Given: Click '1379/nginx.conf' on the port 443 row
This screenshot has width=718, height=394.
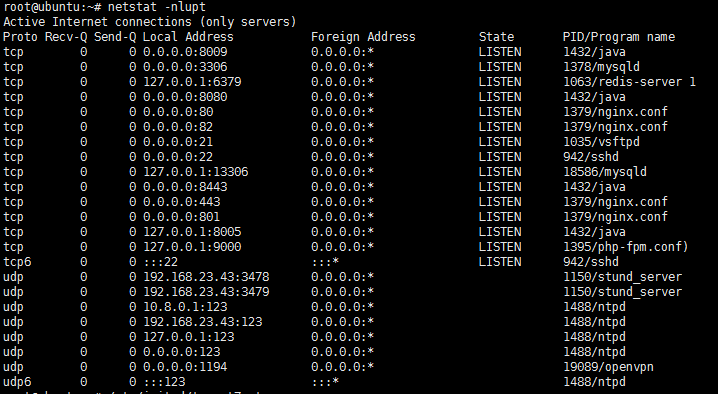Looking at the screenshot, I should (x=615, y=202).
